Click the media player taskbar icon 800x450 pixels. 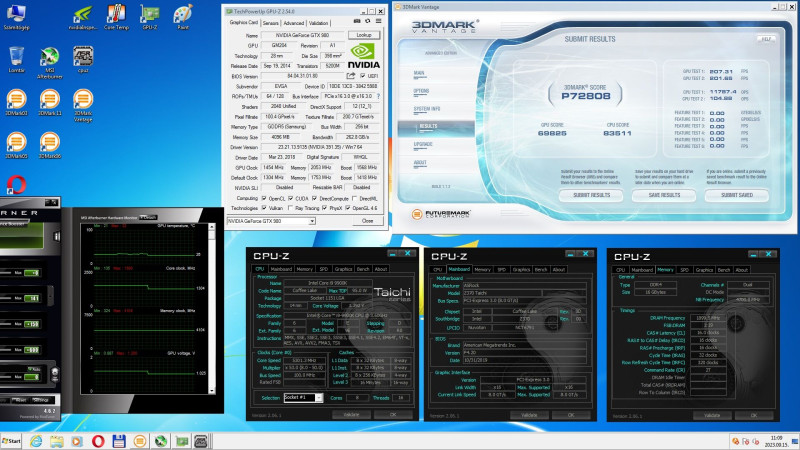(77, 441)
